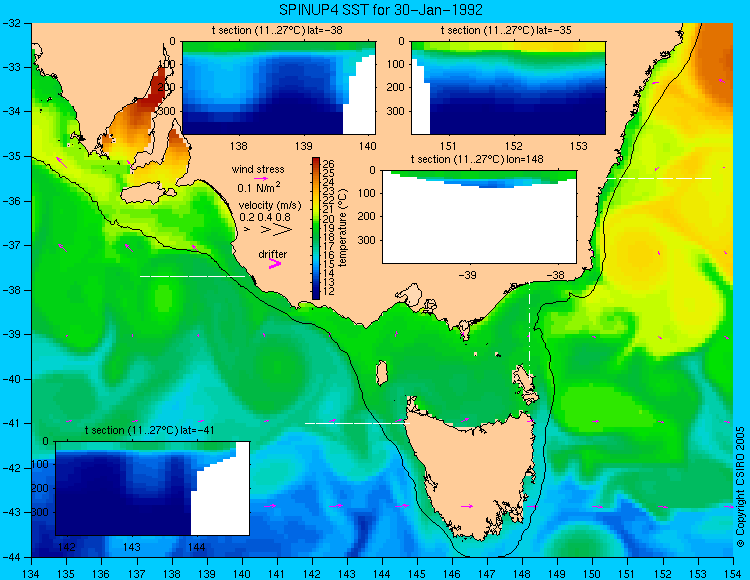Click the '-37' main latitude axis label

click(x=13, y=245)
